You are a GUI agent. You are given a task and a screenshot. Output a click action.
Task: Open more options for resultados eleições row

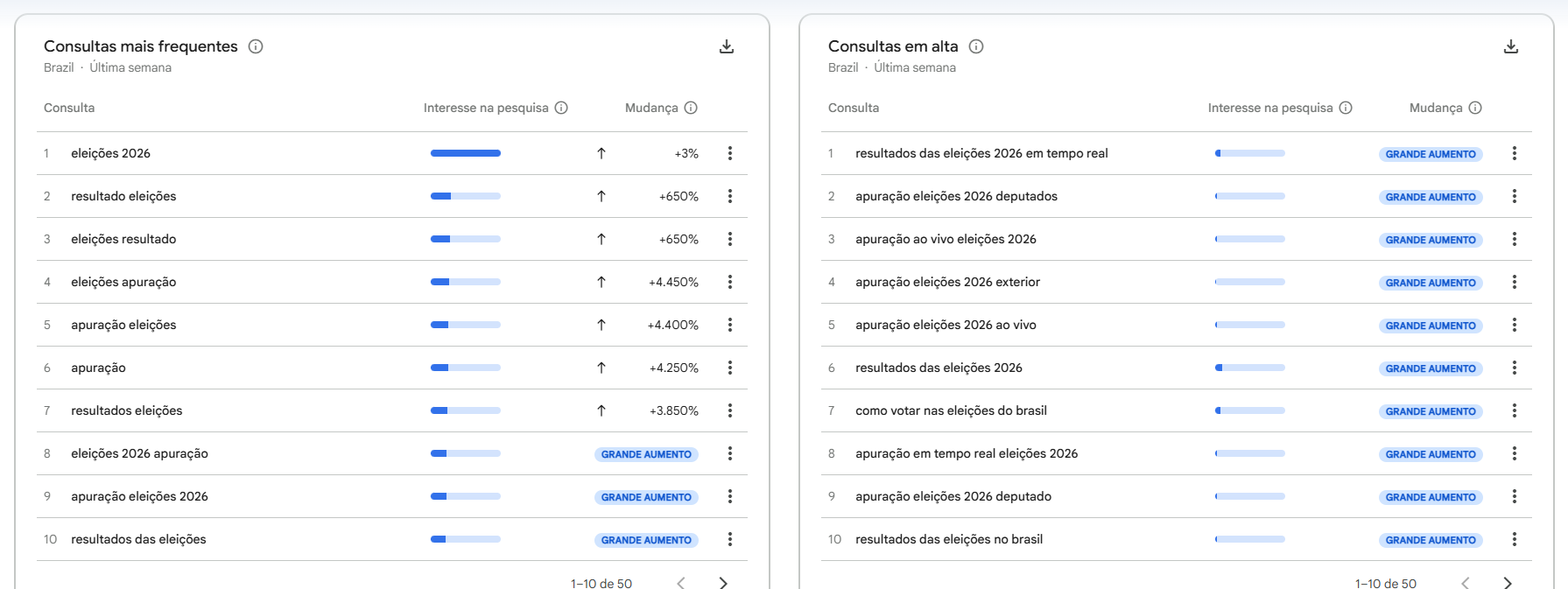click(730, 410)
